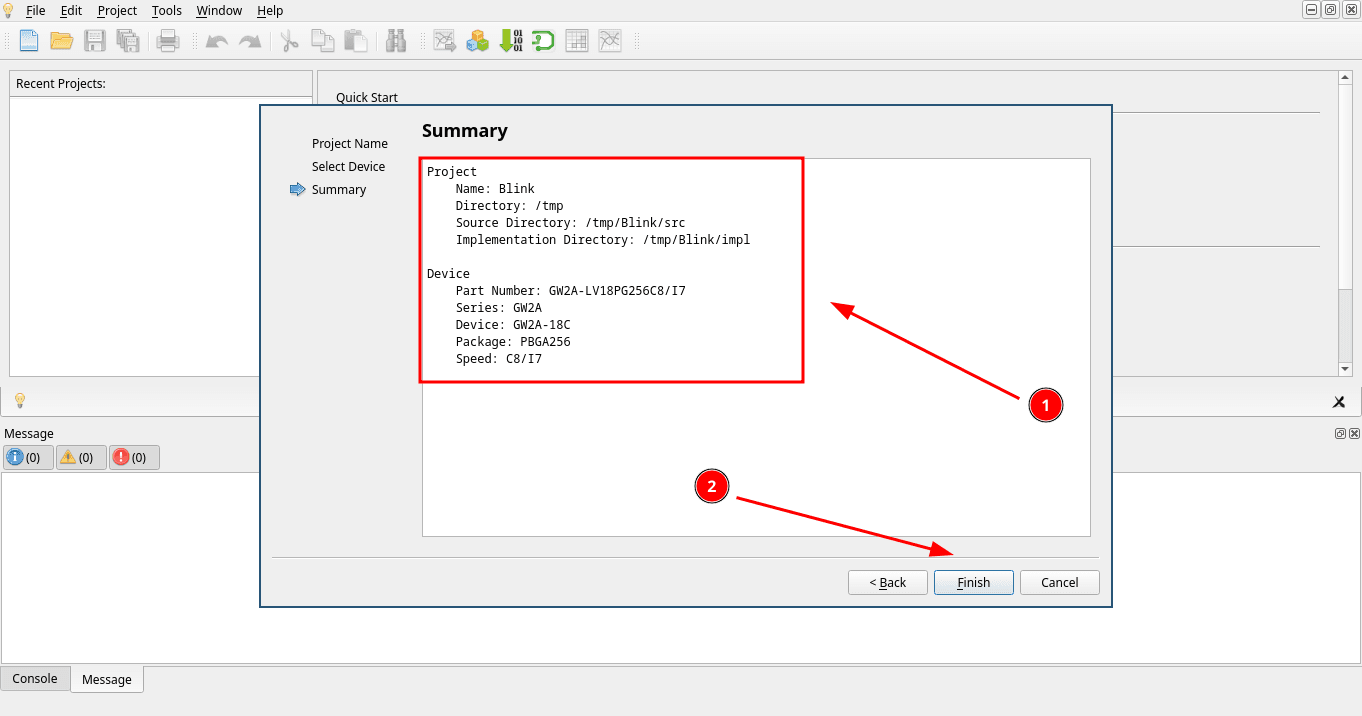Click the Redo arrow icon
This screenshot has height=716, width=1362.
pos(250,41)
